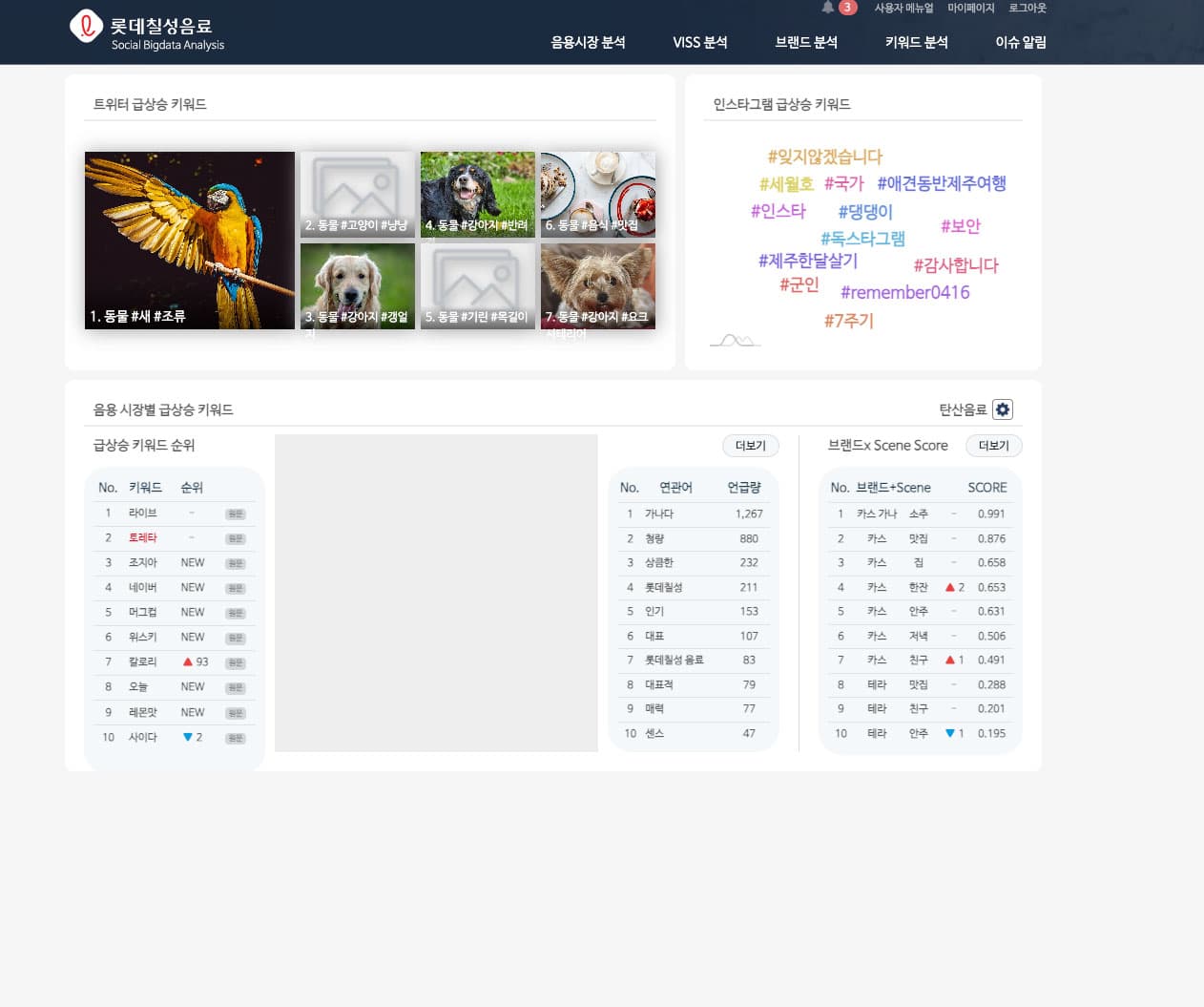Screen dimensions: 1204x1007
Task: Select the 키워드 분석 menu
Action: [916, 42]
